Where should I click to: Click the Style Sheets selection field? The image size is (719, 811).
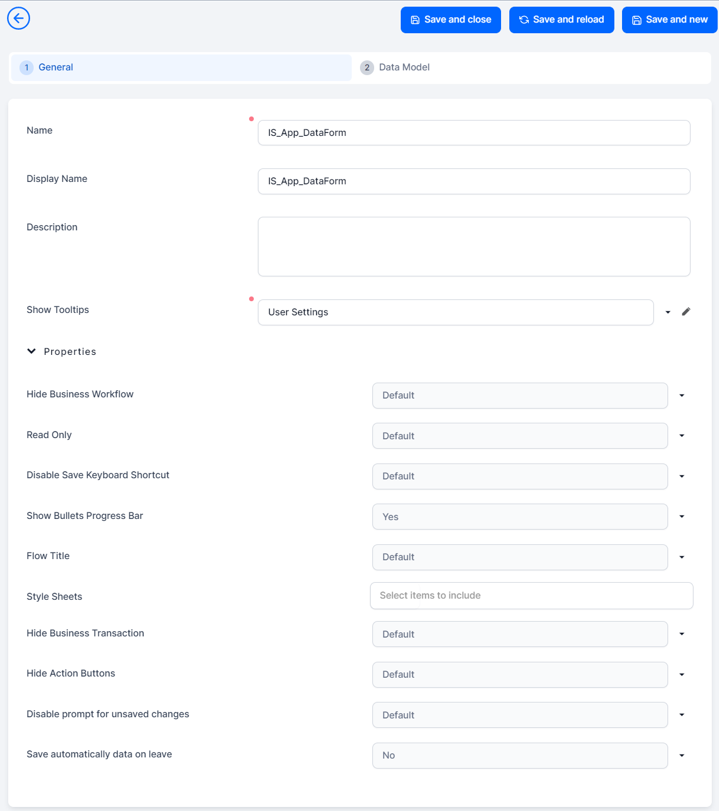pyautogui.click(x=531, y=596)
